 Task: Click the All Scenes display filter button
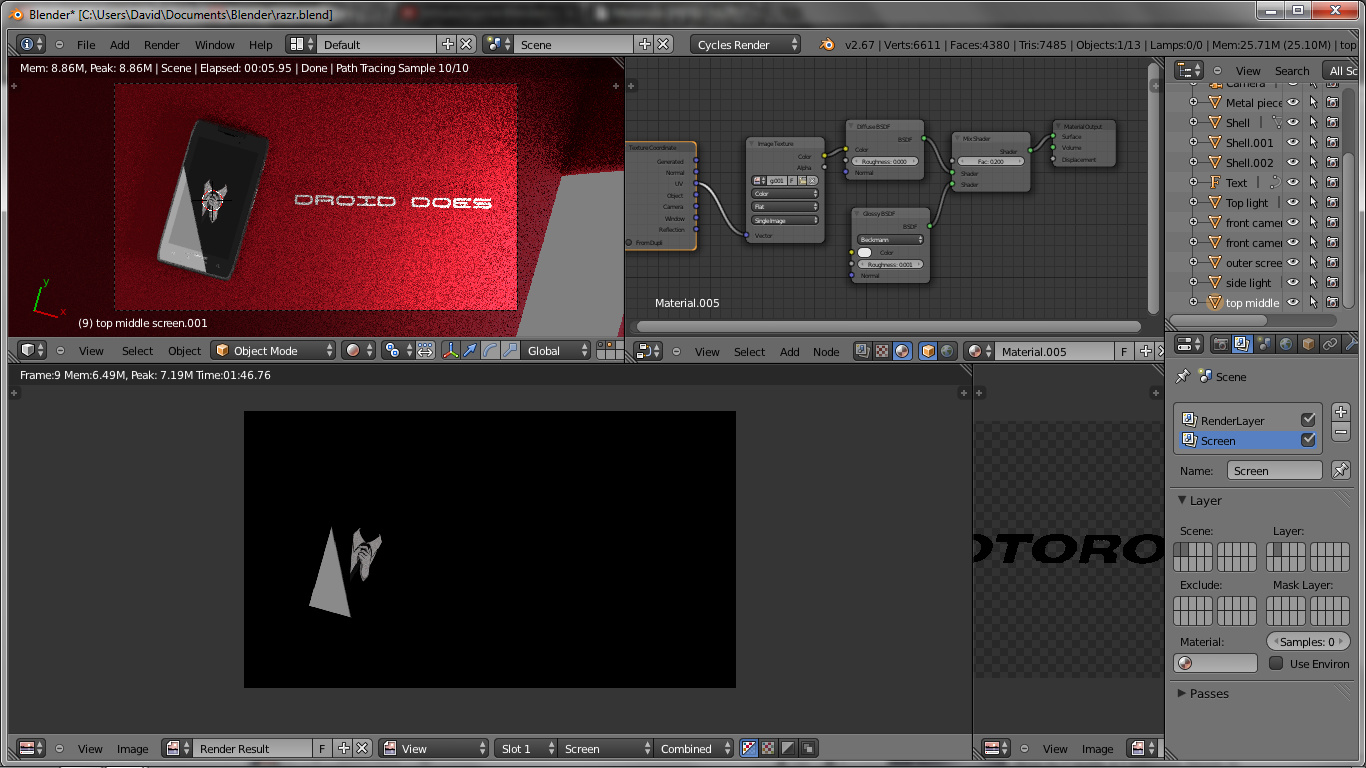click(x=1341, y=70)
